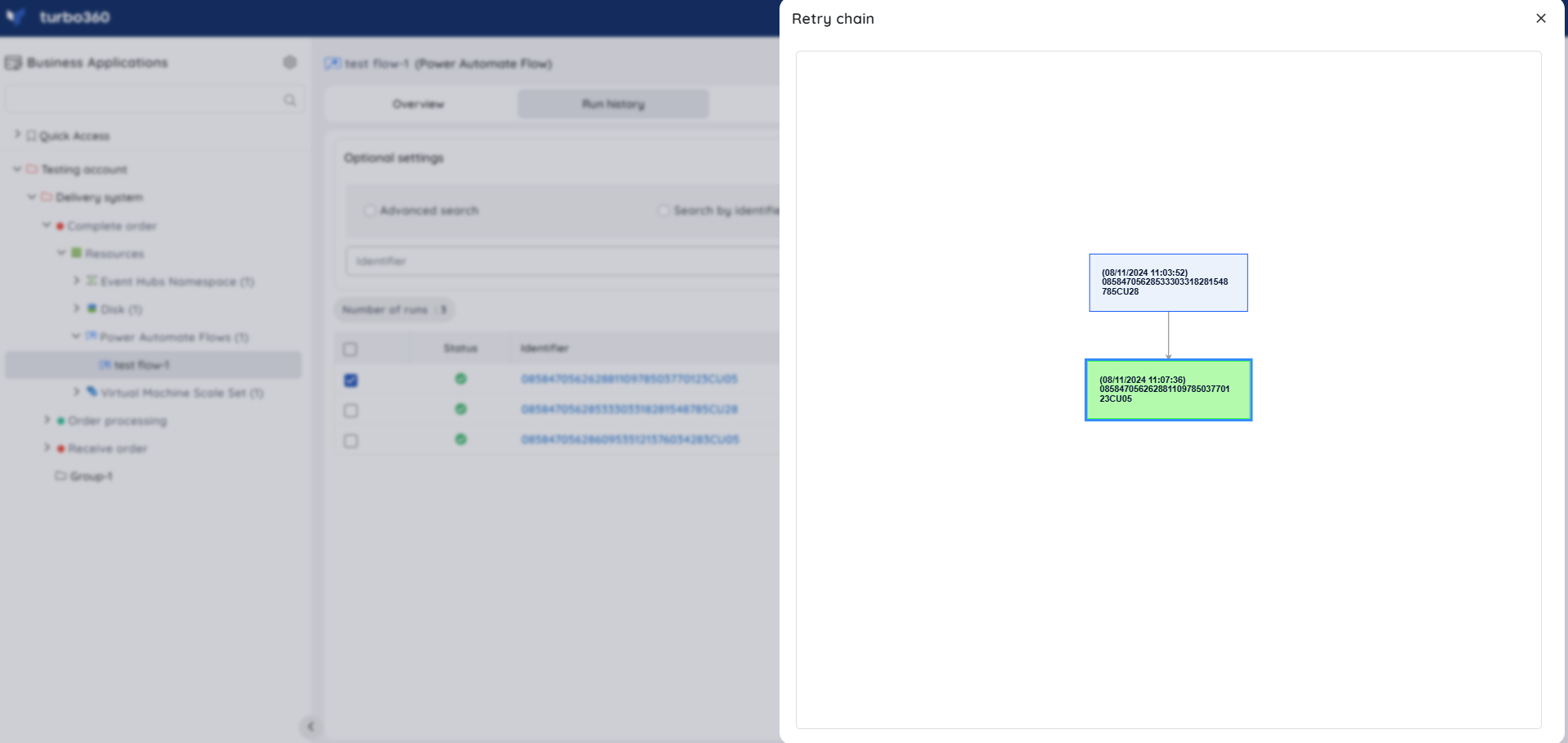The height and width of the screenshot is (743, 1568).
Task: Select the 11:03:52 run node in retry chain
Action: pyautogui.click(x=1168, y=282)
